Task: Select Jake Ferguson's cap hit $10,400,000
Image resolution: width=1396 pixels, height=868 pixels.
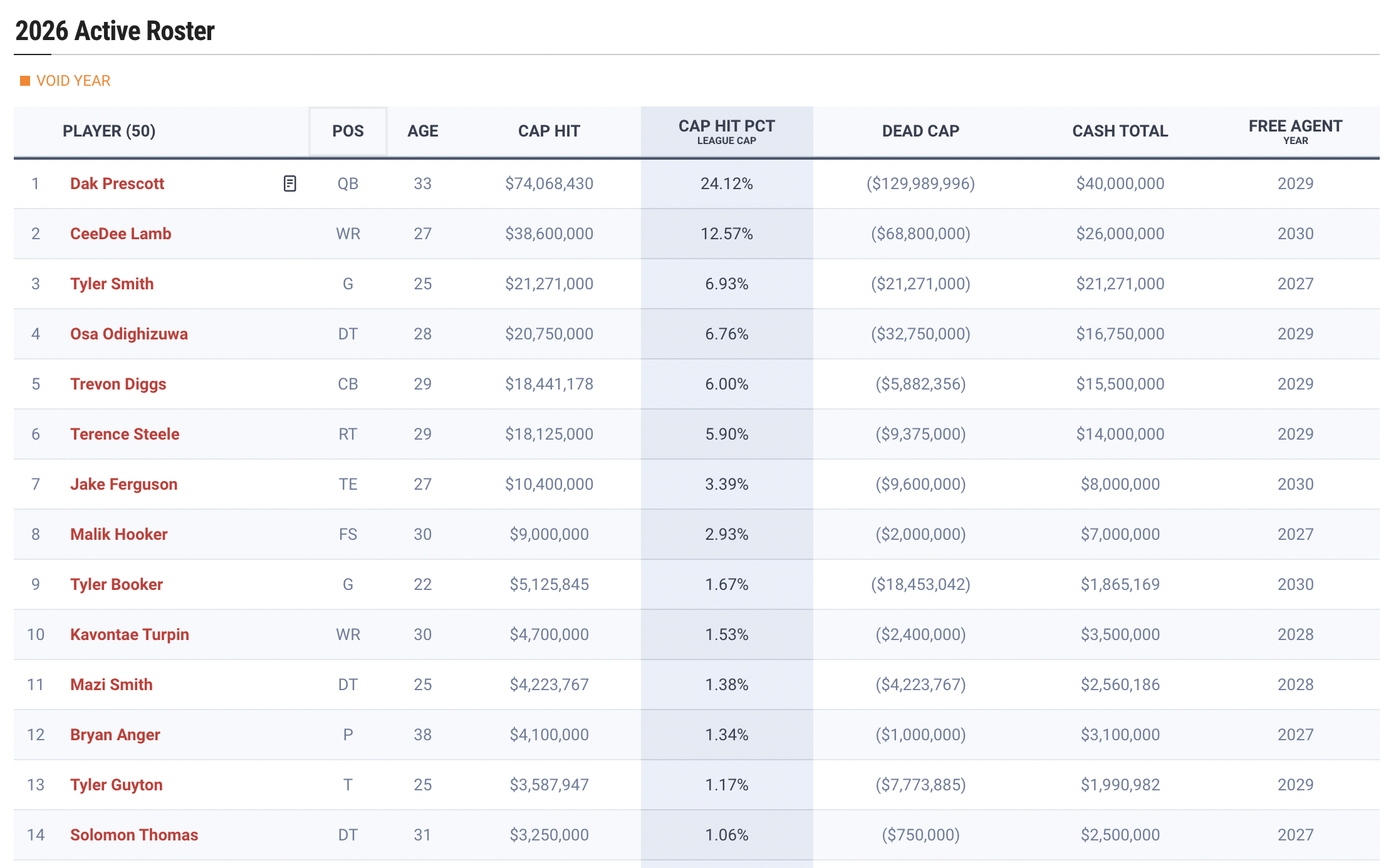Action: (550, 484)
